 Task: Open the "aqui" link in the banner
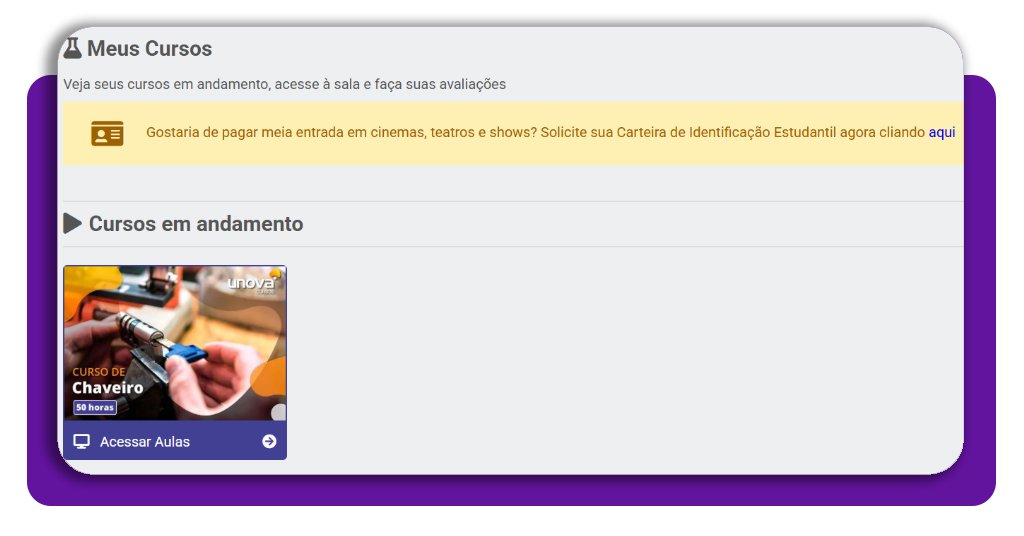941,132
